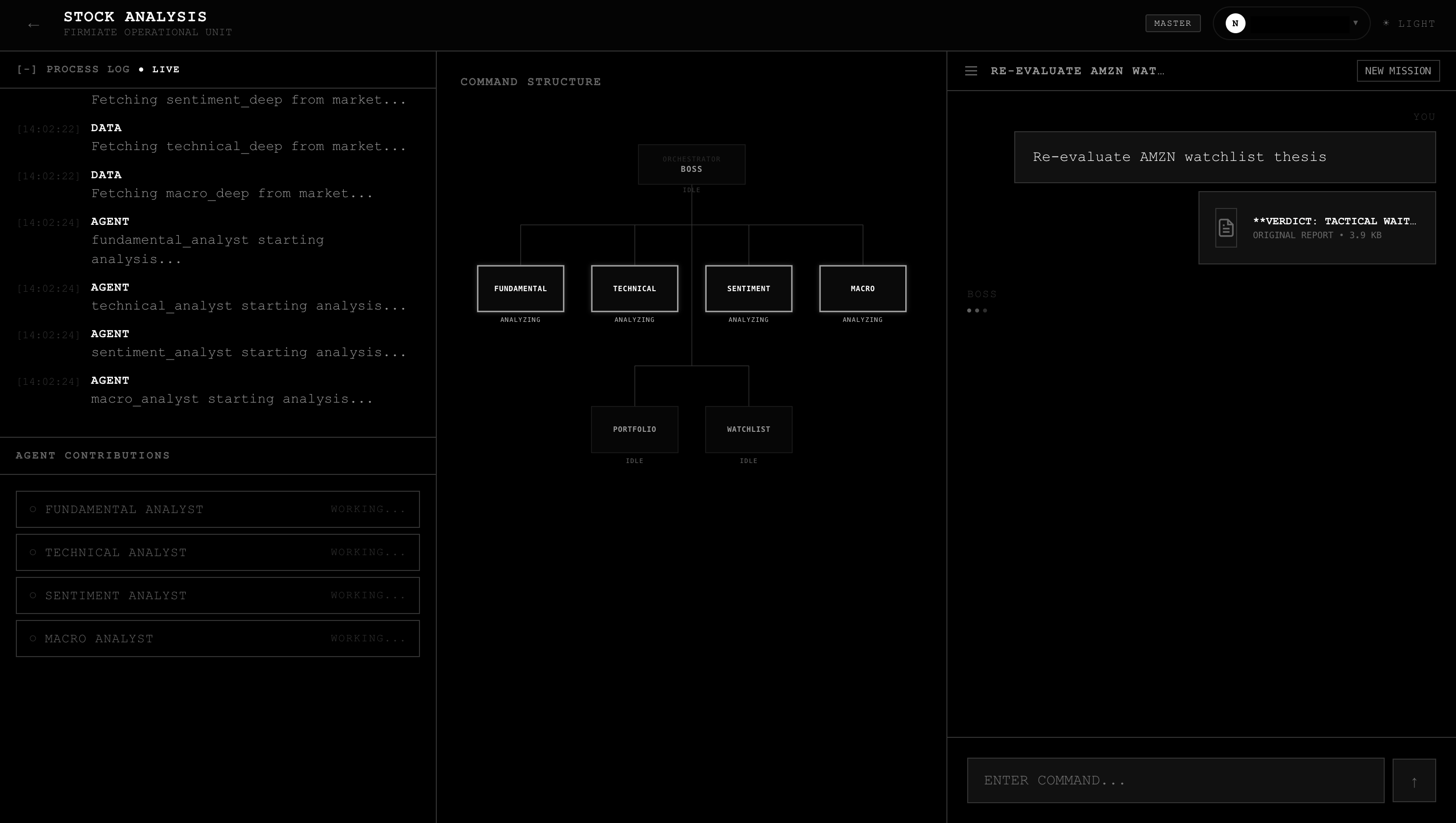1456x823 pixels.
Task: Click the circle marker for Fundamental Analyst
Action: coord(33,509)
